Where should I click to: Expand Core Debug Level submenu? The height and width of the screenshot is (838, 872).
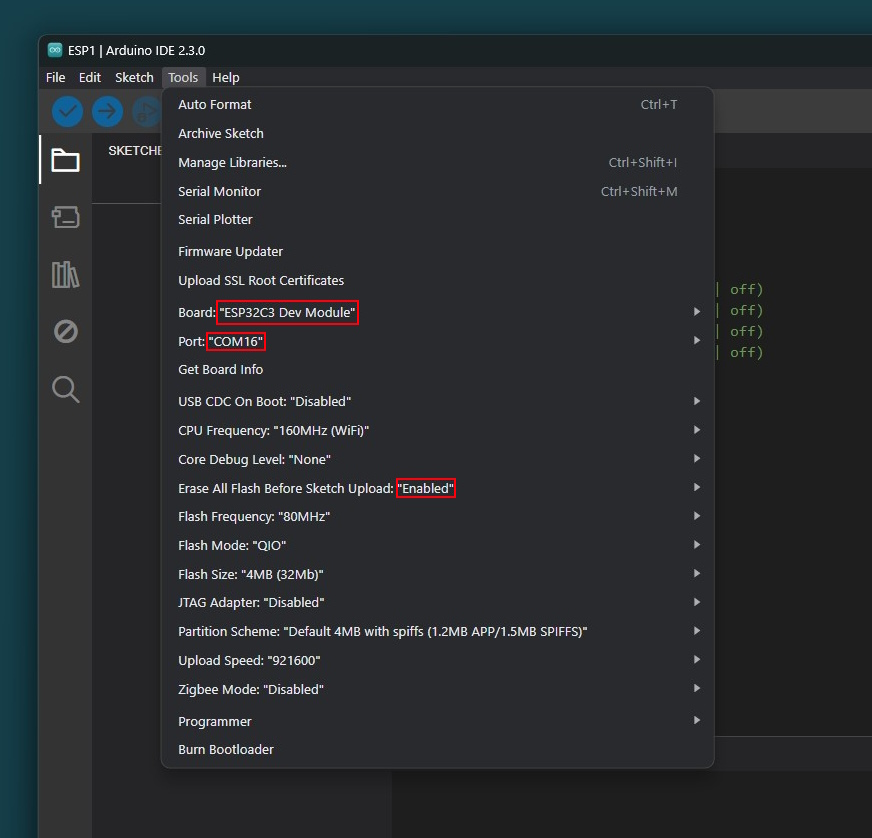coord(437,459)
